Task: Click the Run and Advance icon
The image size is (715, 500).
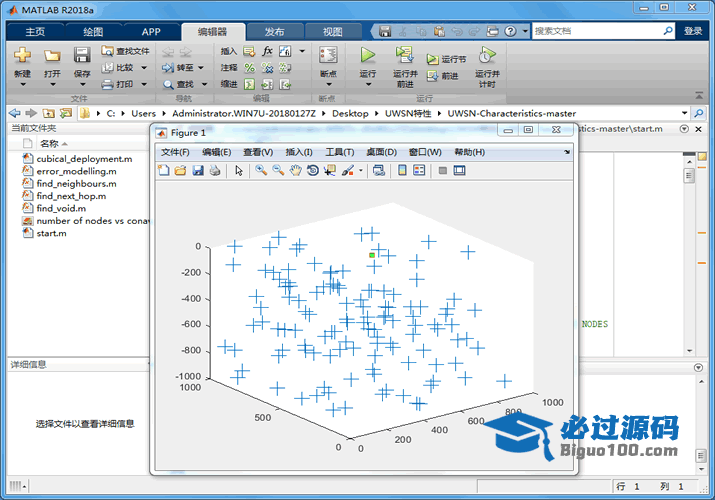Action: 404,55
